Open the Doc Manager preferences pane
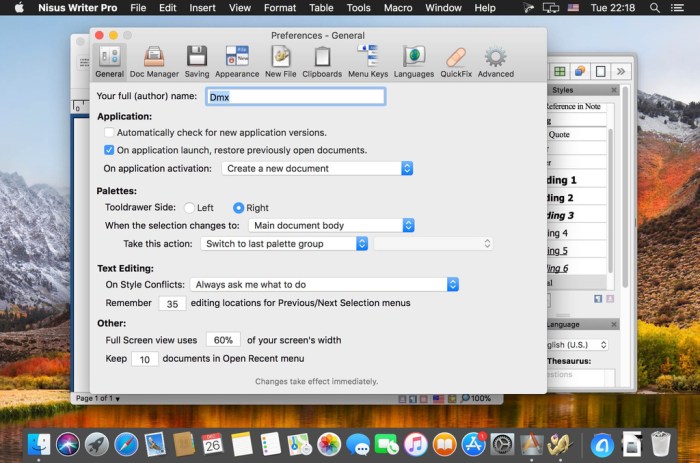The height and width of the screenshot is (463, 700). point(153,60)
